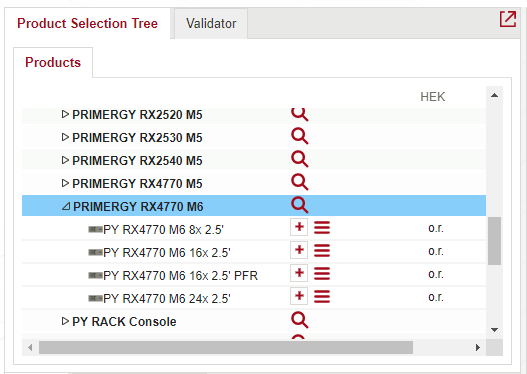The width and height of the screenshot is (527, 374).
Task: Expand PRIMERGY RX2520 M5 node
Action: 66,114
